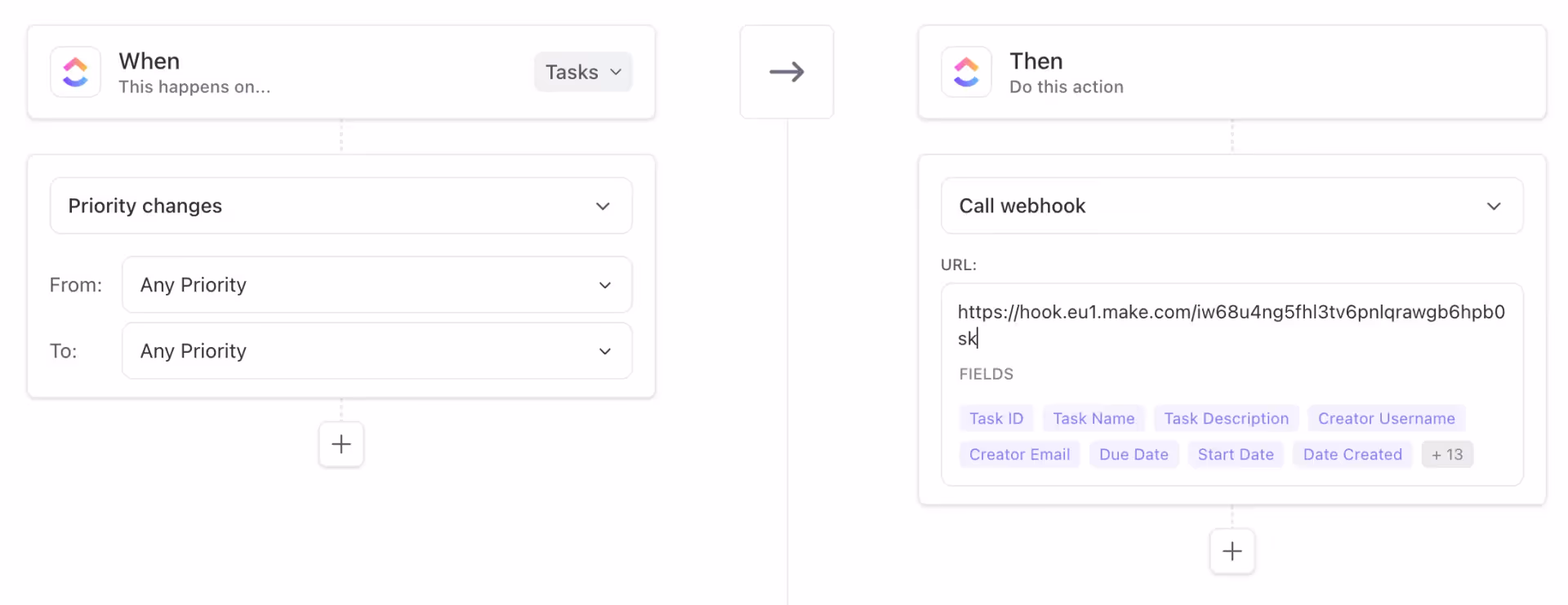Click the ClickUp logo icon on the Then card
1568x605 pixels.
[965, 72]
